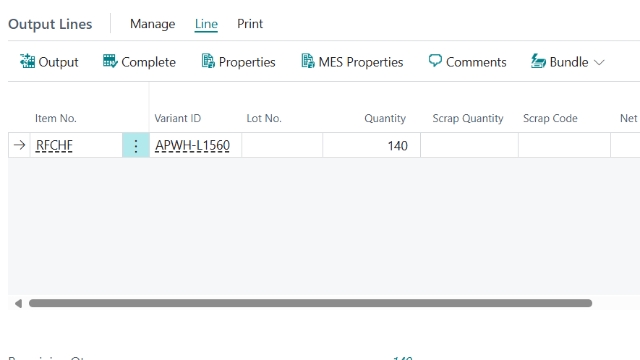This screenshot has width=640, height=360.
Task: Click the Output action icon
Action: [x=27, y=61]
